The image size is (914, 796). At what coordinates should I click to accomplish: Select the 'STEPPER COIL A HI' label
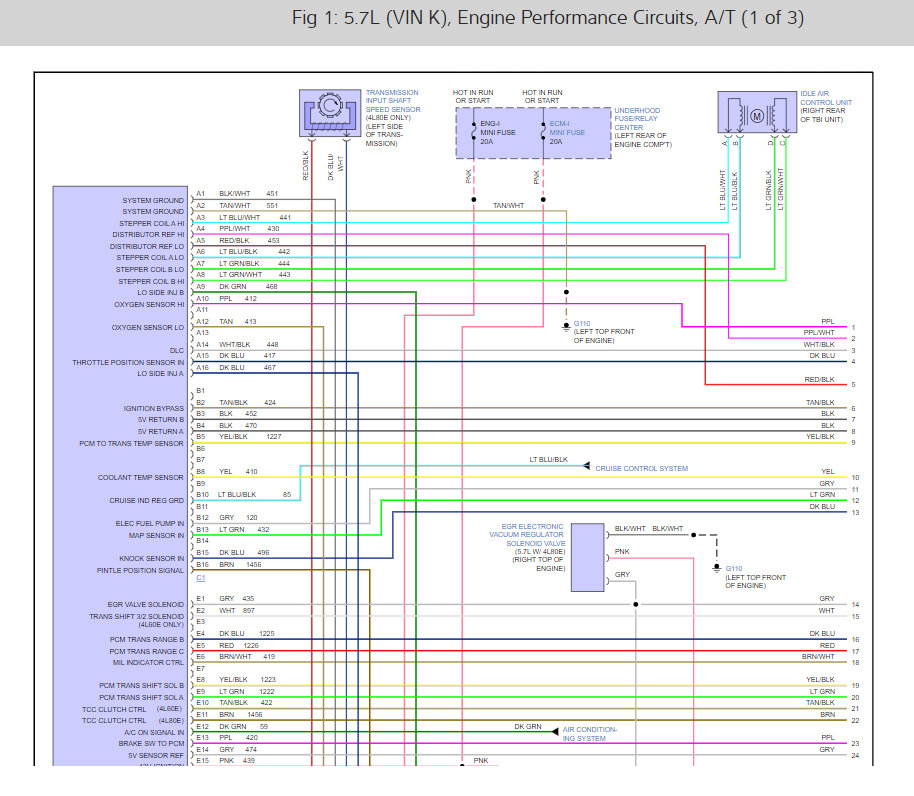[152, 224]
